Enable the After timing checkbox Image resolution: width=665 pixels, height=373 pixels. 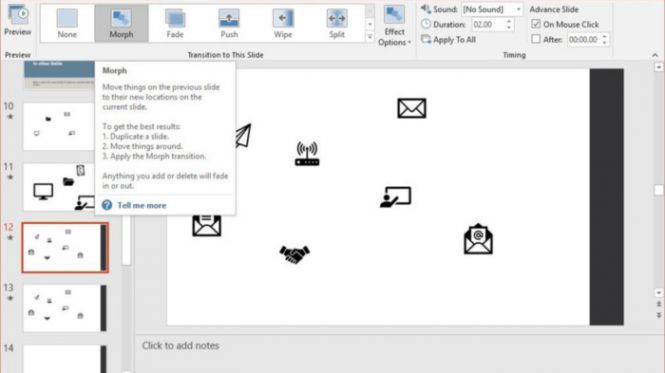pos(536,39)
